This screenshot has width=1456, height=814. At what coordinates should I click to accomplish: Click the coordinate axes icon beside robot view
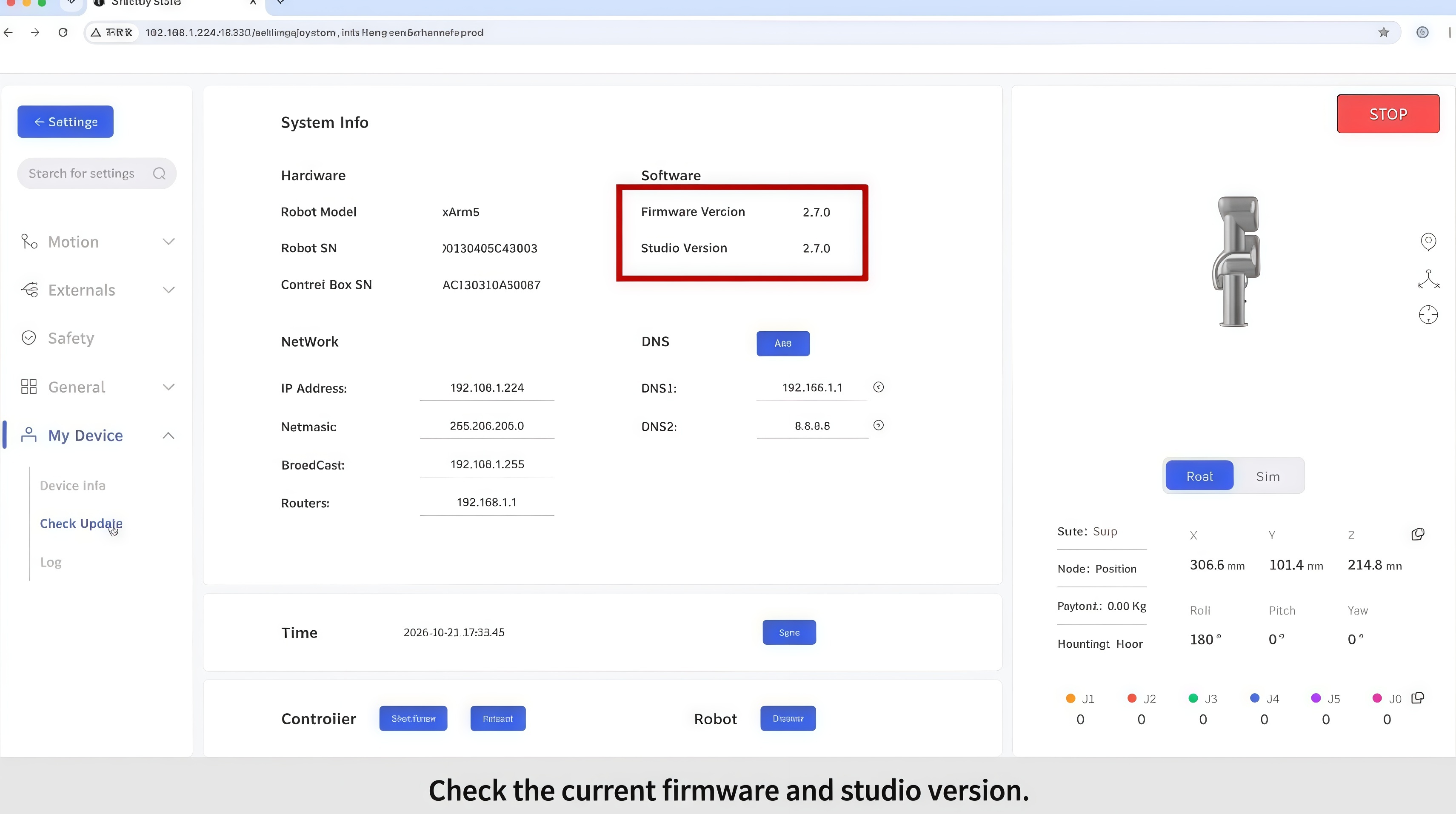1428,279
